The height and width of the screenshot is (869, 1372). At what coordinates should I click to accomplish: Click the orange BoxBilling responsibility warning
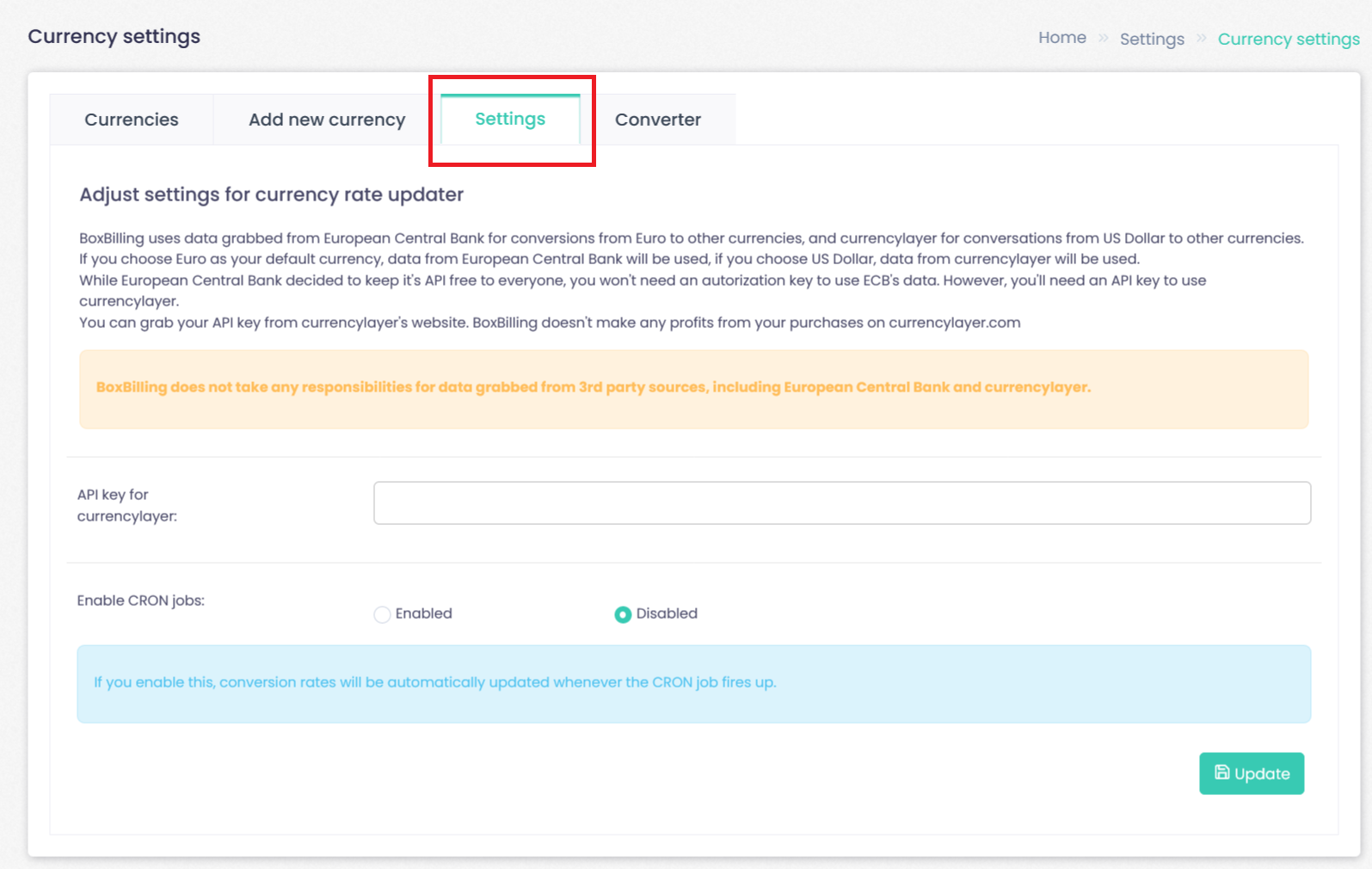[x=694, y=389]
